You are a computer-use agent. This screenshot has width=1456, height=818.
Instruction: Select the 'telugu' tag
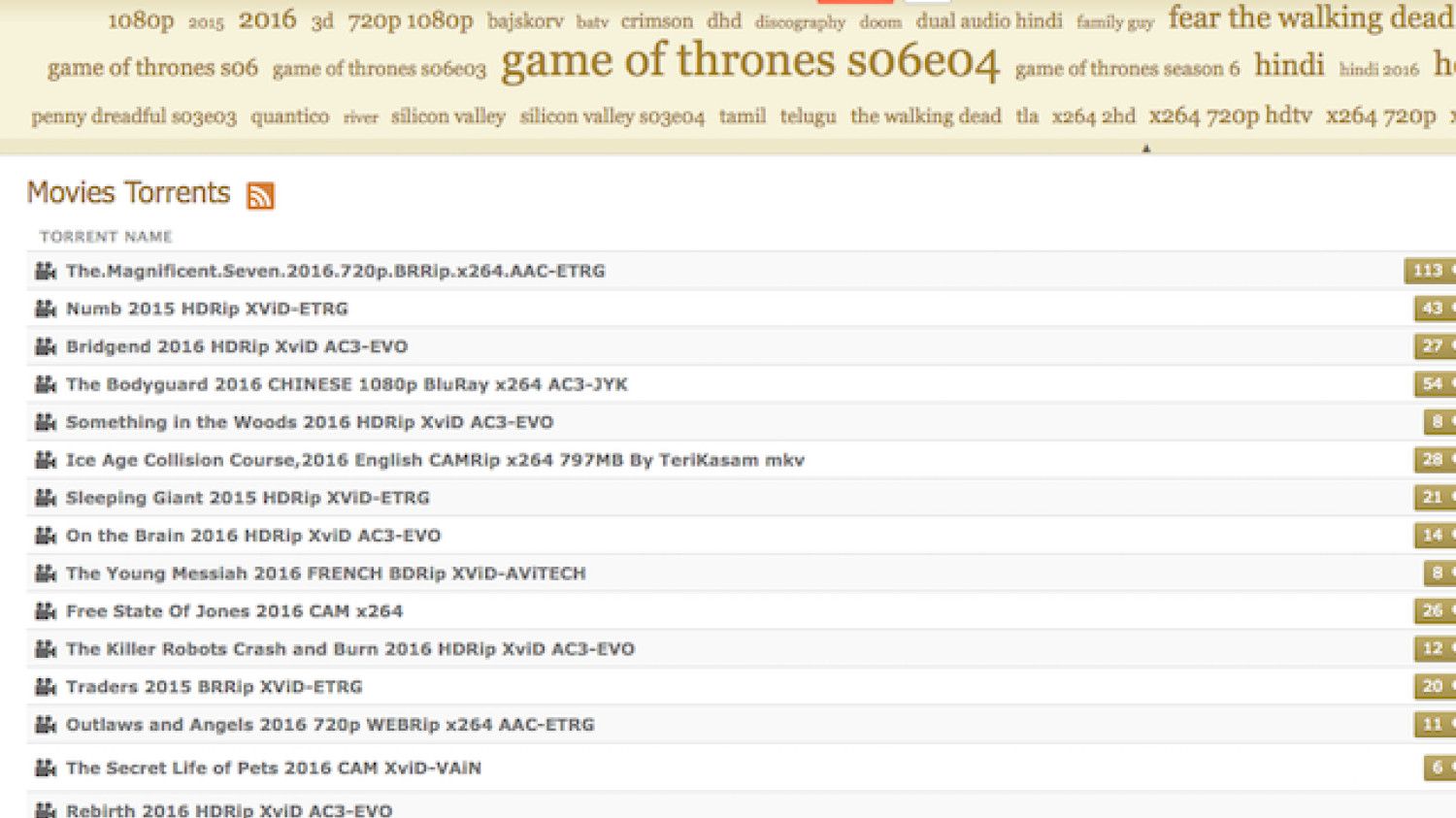[x=808, y=116]
